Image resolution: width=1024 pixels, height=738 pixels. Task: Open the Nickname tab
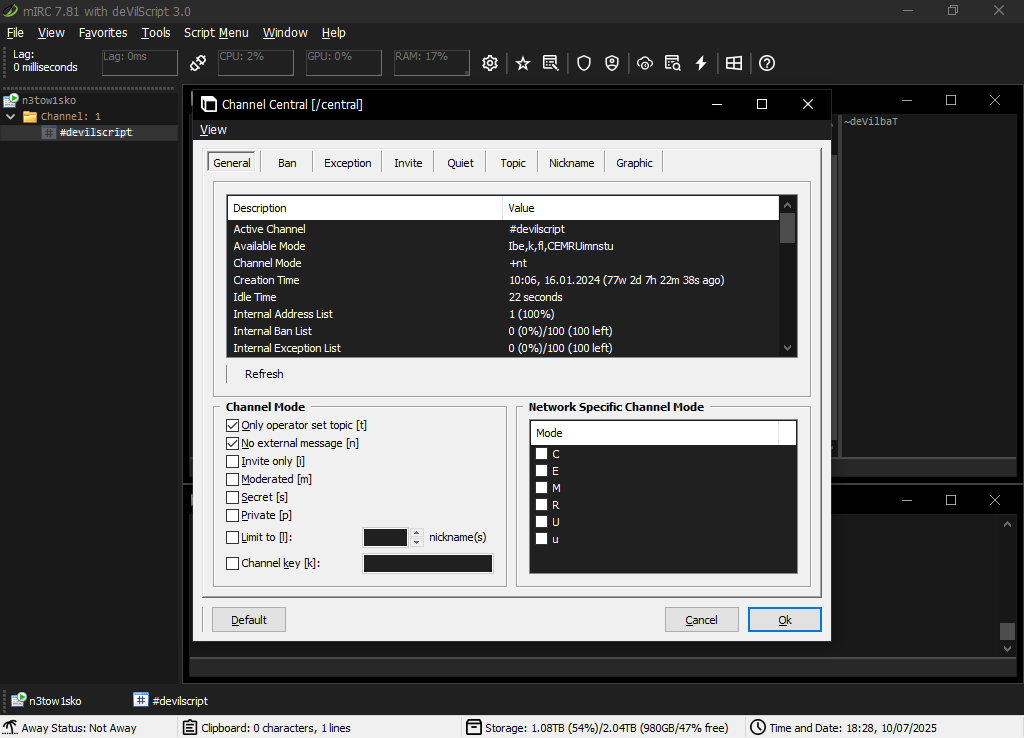click(571, 163)
